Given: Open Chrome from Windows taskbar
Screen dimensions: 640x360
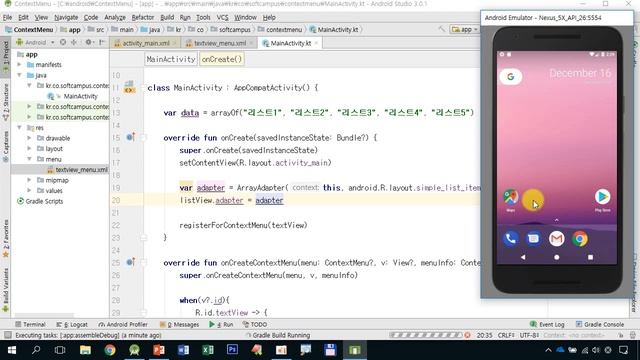Looking at the screenshot, I should [x=110, y=350].
